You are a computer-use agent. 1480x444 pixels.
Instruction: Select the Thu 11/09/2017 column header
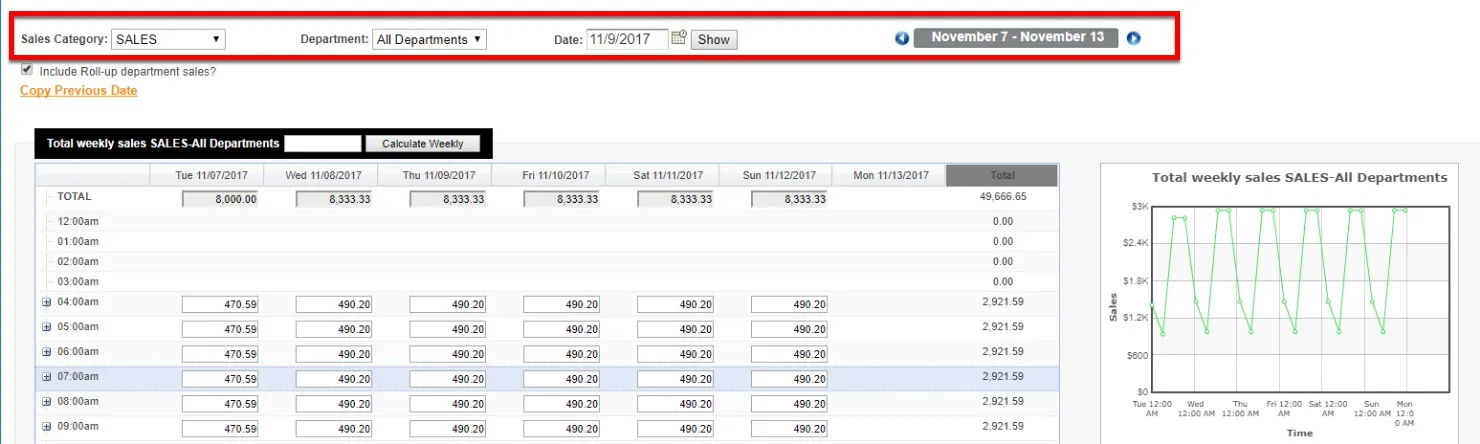tap(434, 175)
